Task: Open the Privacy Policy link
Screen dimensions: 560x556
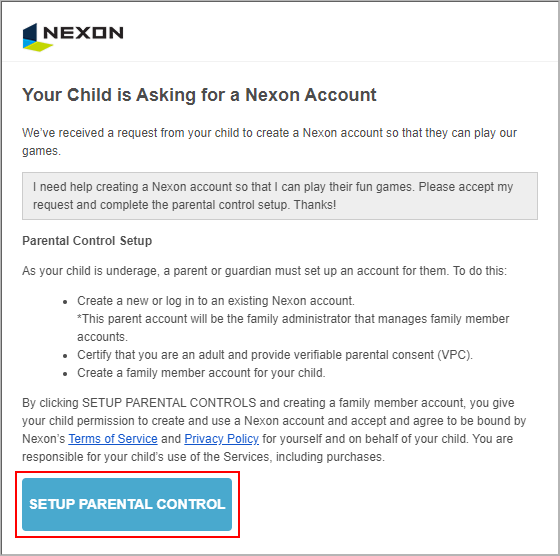Action: coord(221,439)
